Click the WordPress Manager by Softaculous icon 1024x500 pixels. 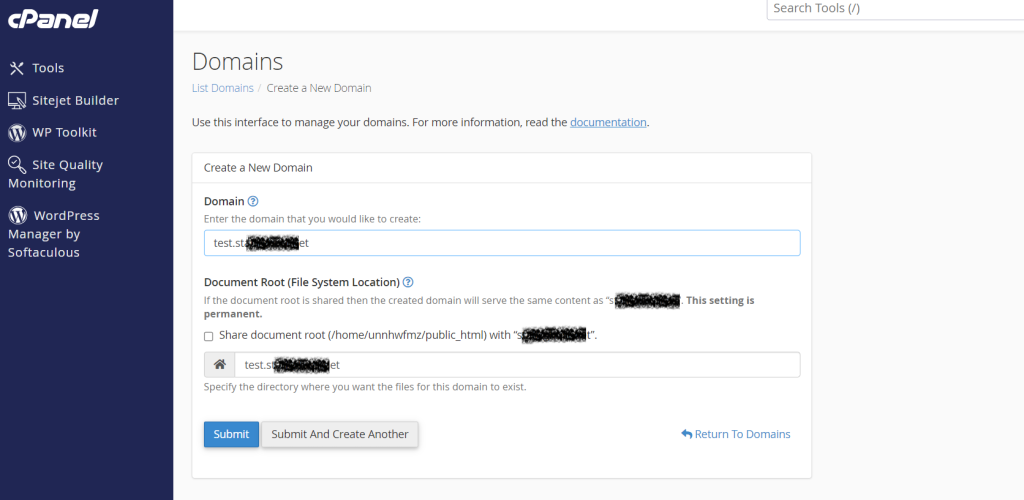[16, 215]
